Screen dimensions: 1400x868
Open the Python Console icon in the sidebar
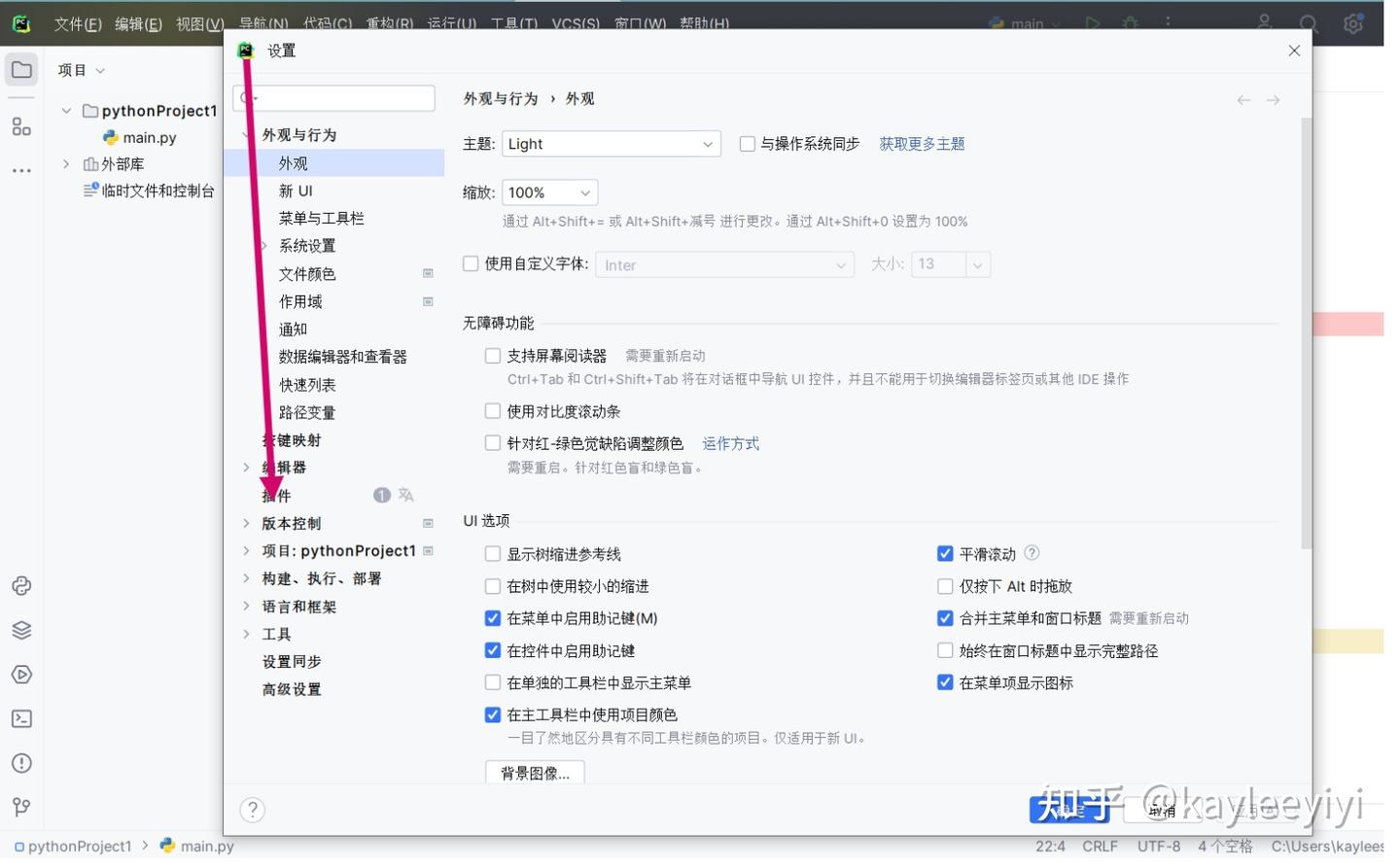click(21, 585)
